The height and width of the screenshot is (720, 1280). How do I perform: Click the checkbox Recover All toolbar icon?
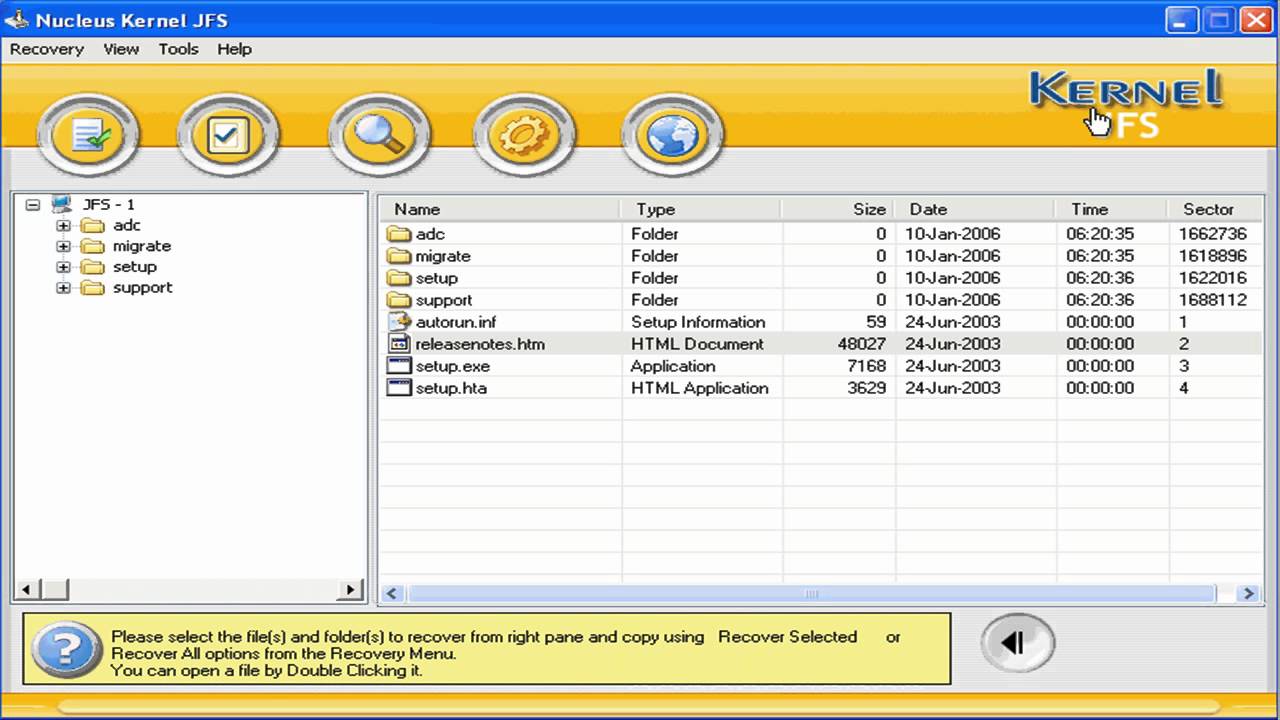[x=228, y=135]
